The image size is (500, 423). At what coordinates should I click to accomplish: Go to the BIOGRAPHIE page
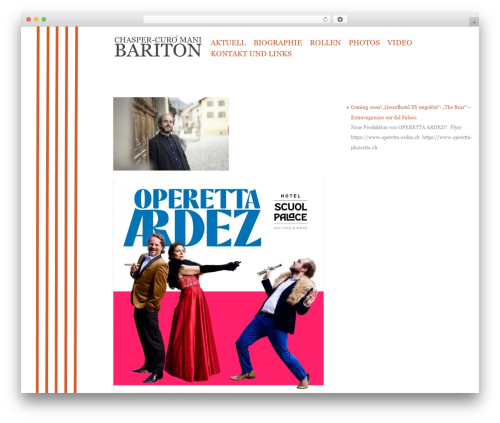(x=277, y=43)
